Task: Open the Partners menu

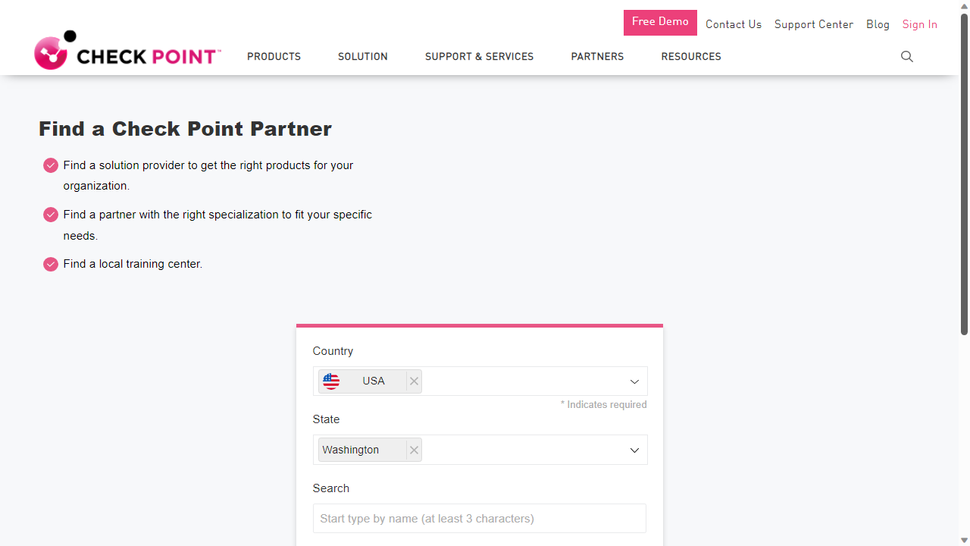Action: click(x=597, y=56)
